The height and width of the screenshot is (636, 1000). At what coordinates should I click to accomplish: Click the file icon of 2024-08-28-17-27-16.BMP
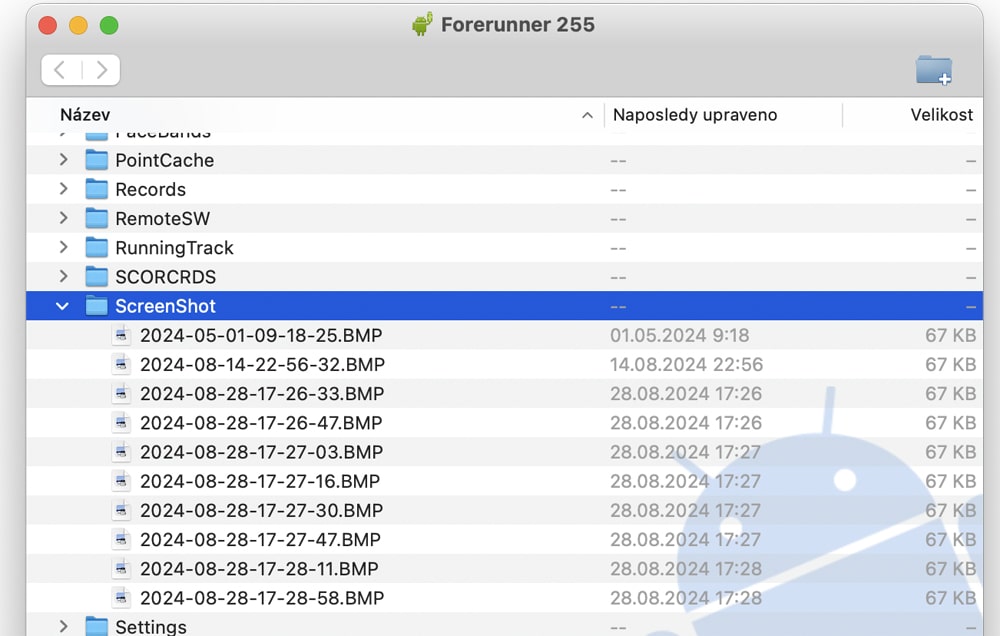point(121,481)
